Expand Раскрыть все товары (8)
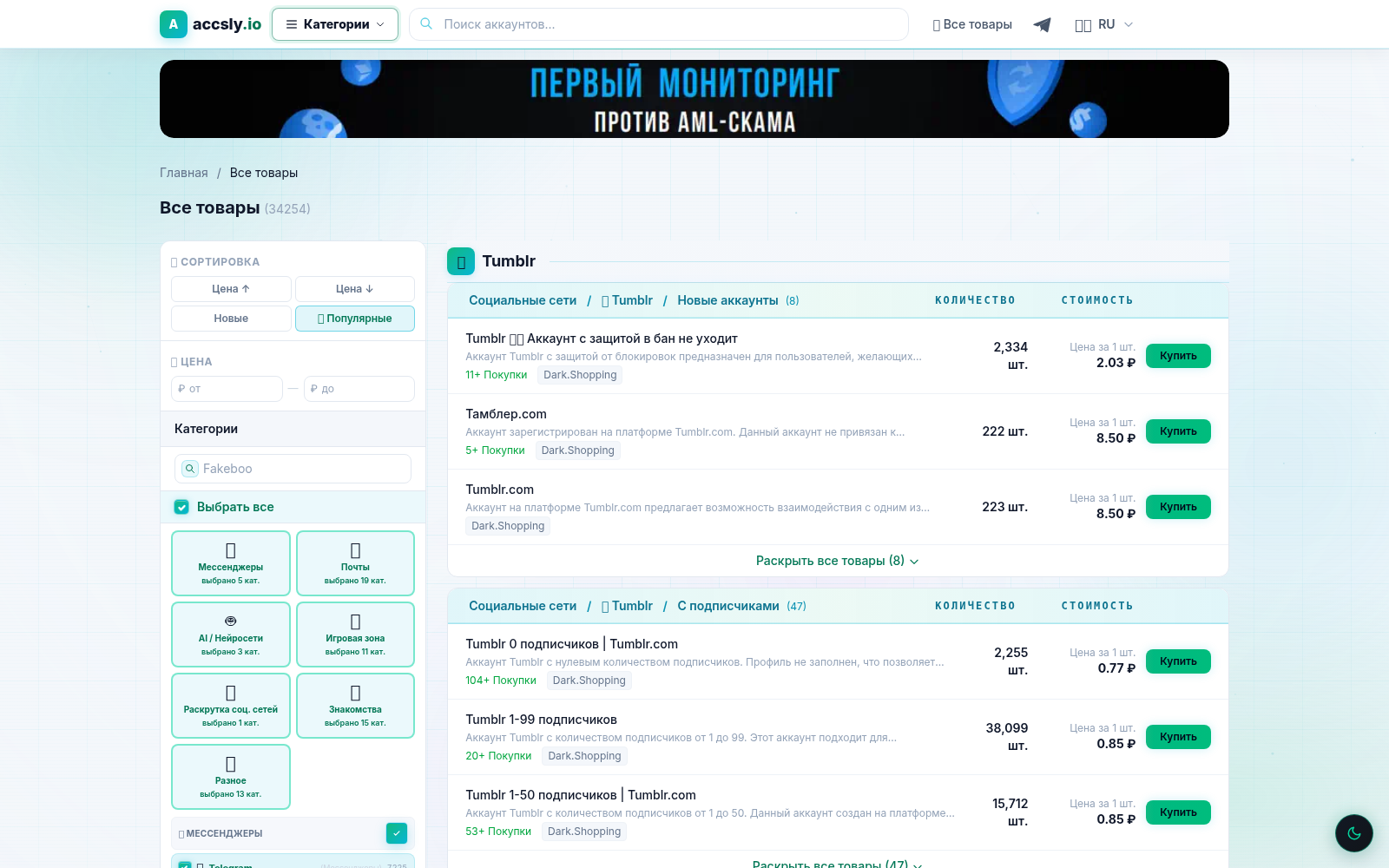 pos(837,561)
